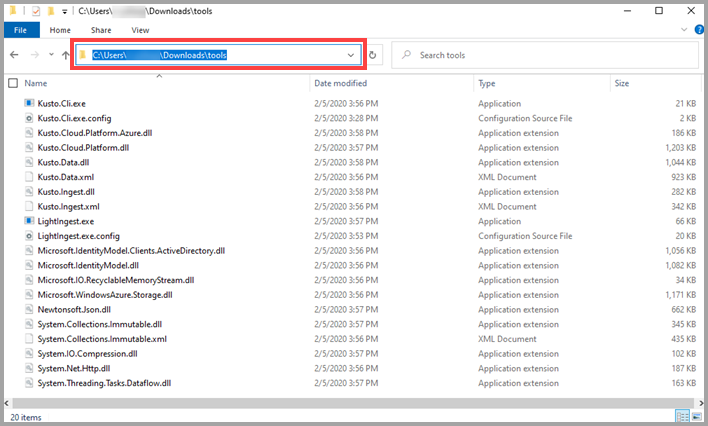The image size is (708, 426).
Task: Click the 923 KB size cell
Action: (684, 177)
